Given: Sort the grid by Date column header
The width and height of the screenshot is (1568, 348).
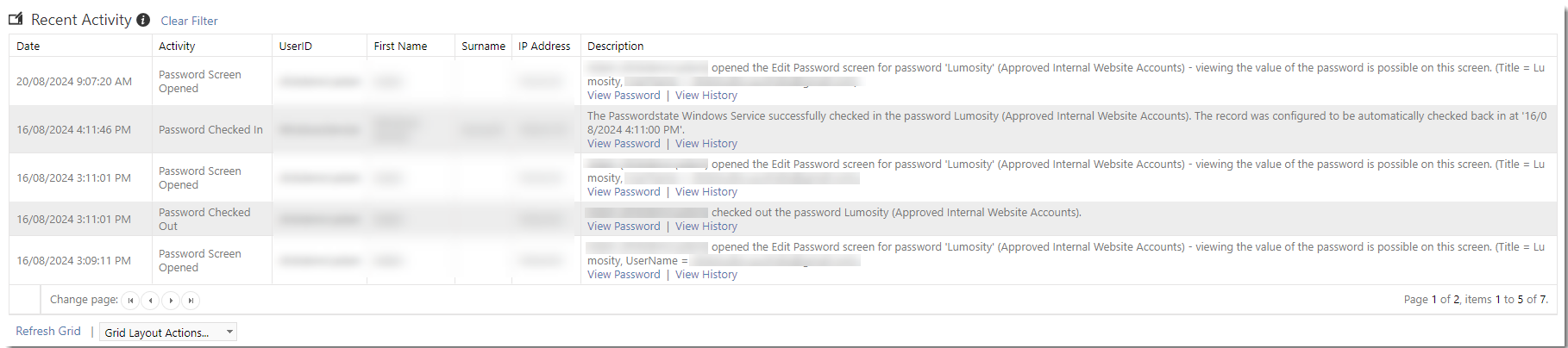Looking at the screenshot, I should point(28,47).
